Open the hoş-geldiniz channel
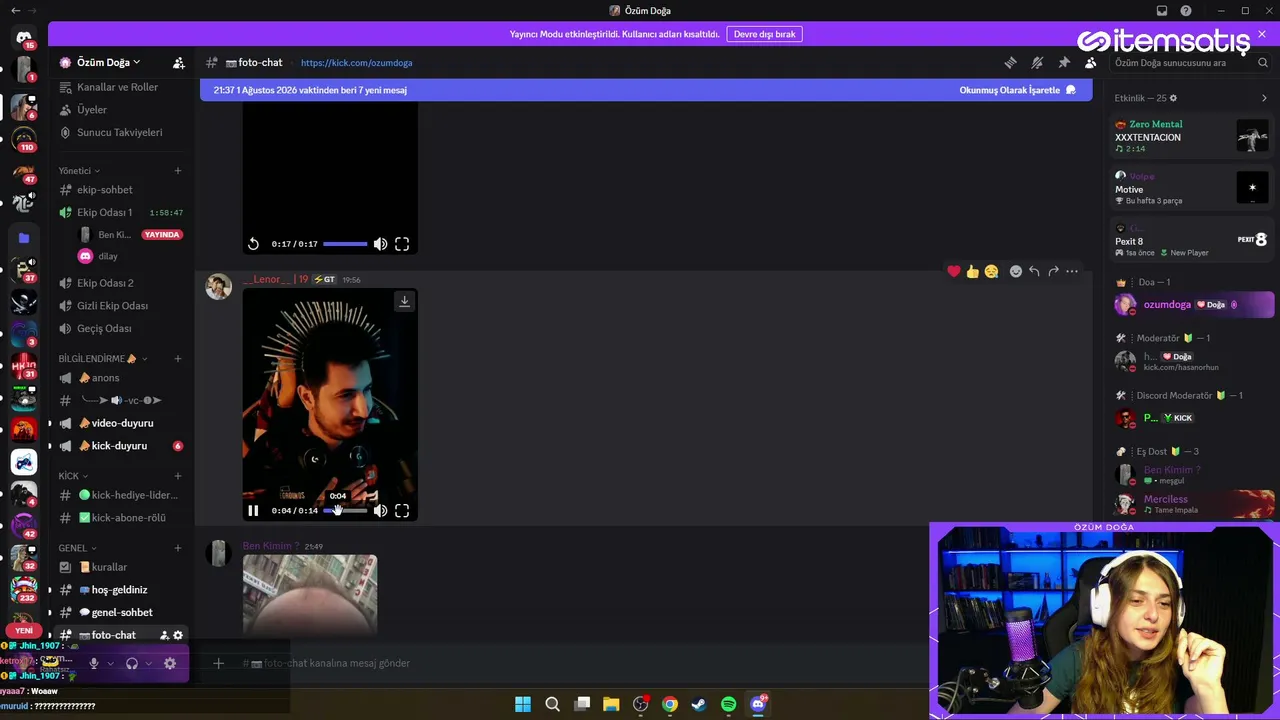Viewport: 1280px width, 720px height. point(121,590)
